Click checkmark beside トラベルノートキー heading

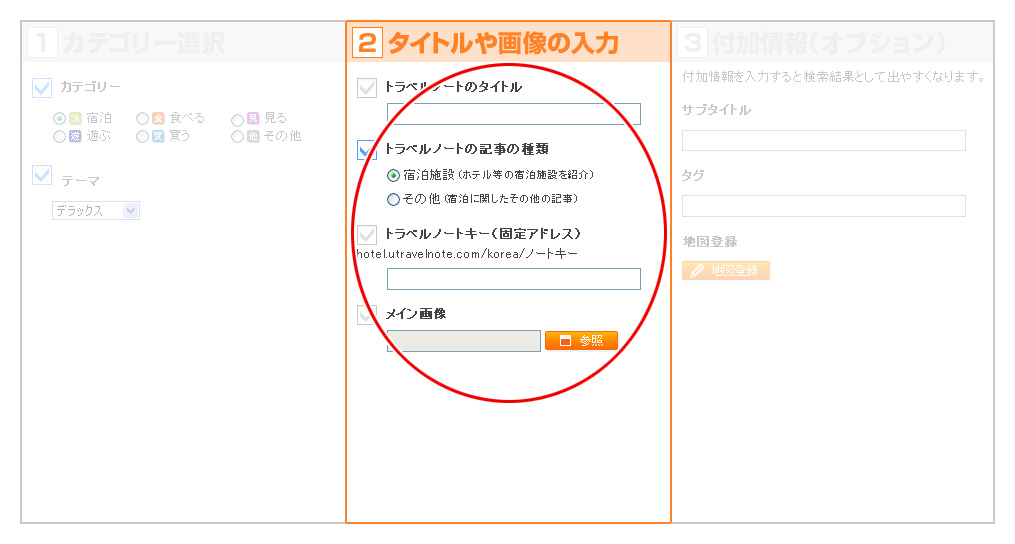[x=367, y=234]
